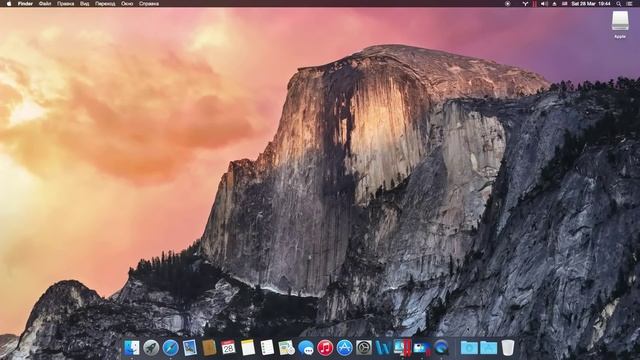Open Messages speech bubble icon in dock

tap(306, 348)
